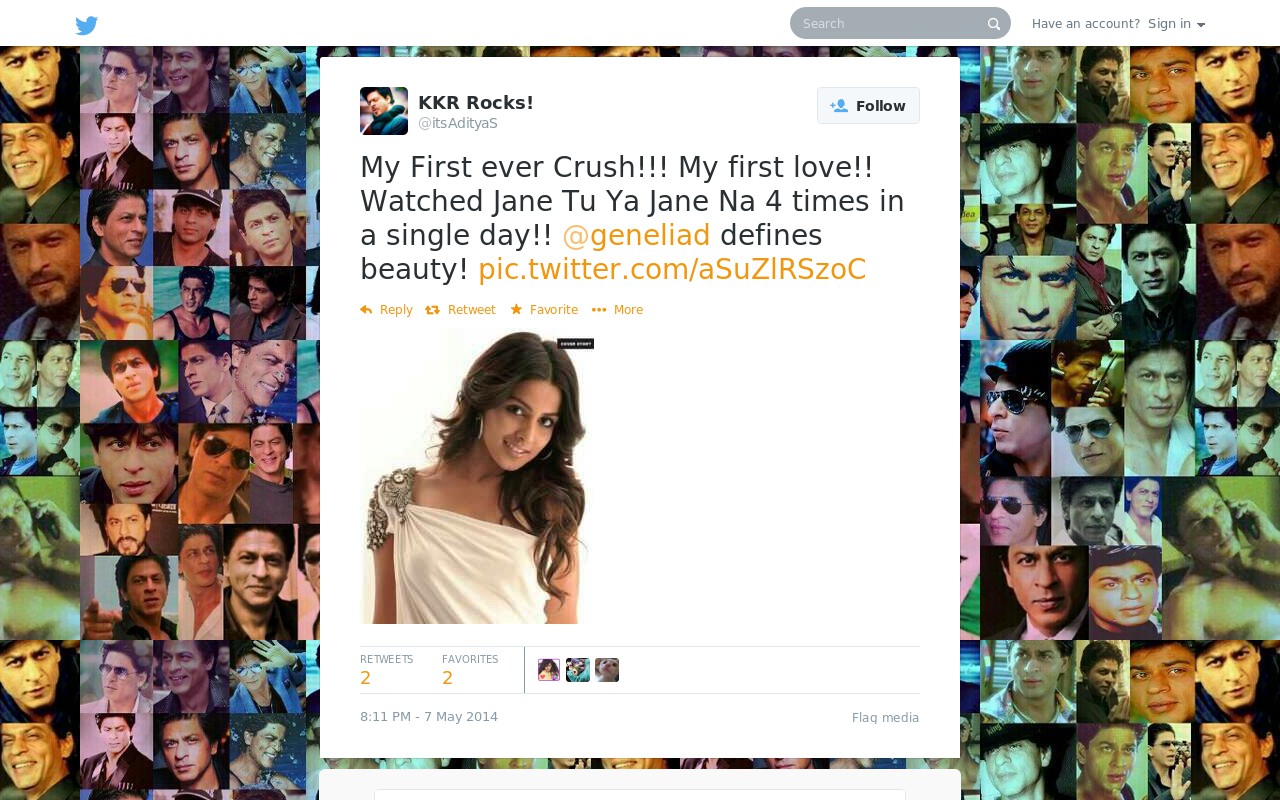Open the More ellipsis menu

point(617,310)
